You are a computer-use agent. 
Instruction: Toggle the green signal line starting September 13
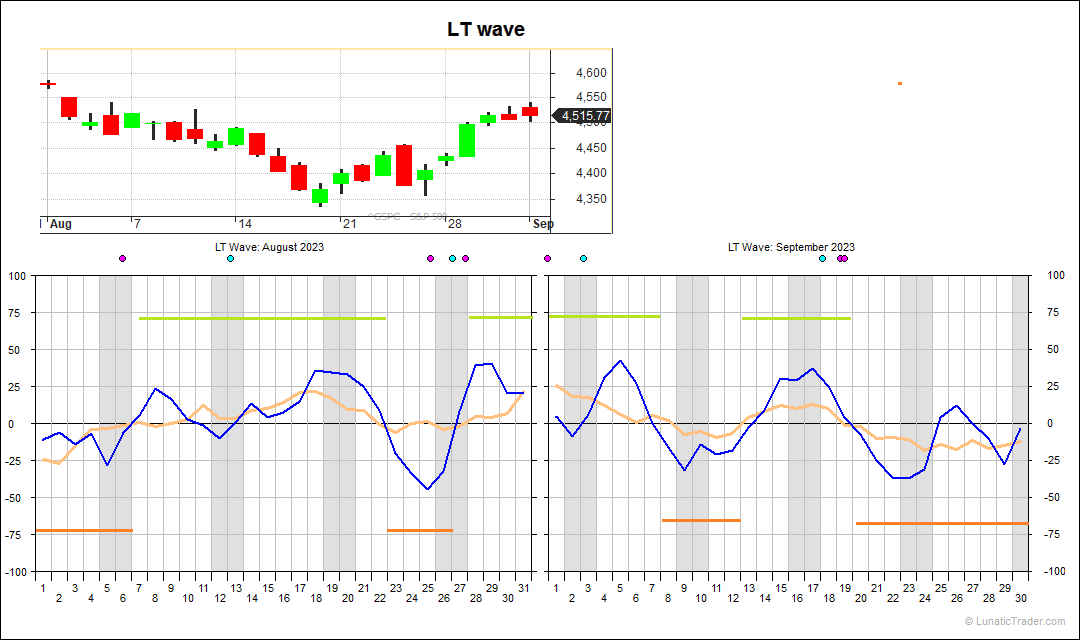(797, 318)
